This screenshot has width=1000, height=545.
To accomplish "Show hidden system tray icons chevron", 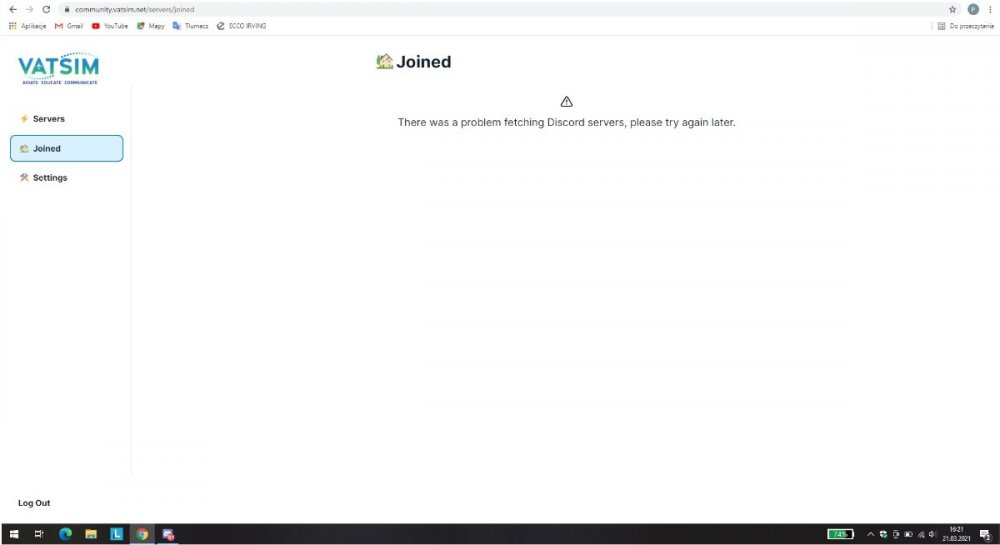I will coord(870,534).
